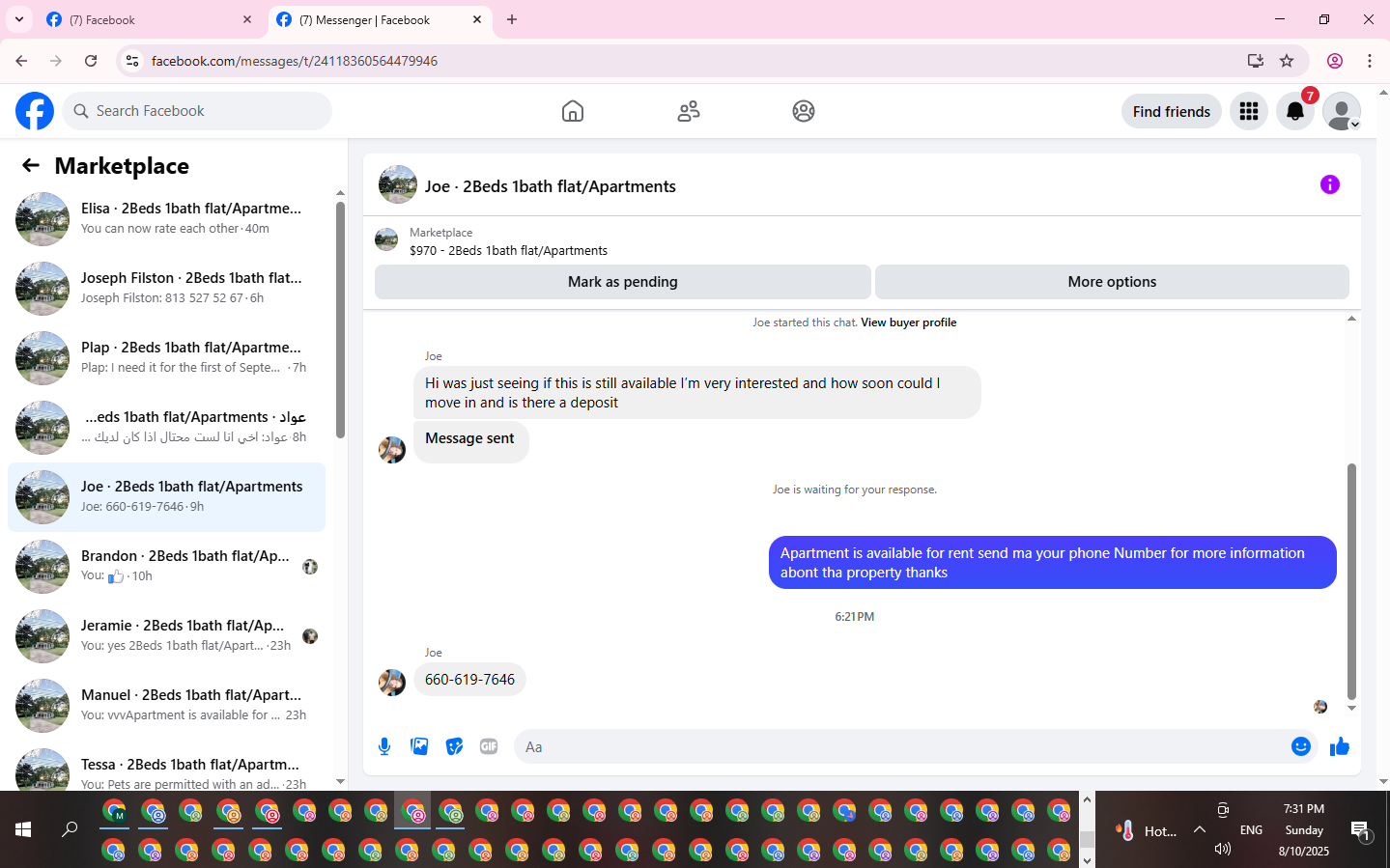Image resolution: width=1390 pixels, height=868 pixels.
Task: Select the Joe conversation in the list
Action: [166, 497]
